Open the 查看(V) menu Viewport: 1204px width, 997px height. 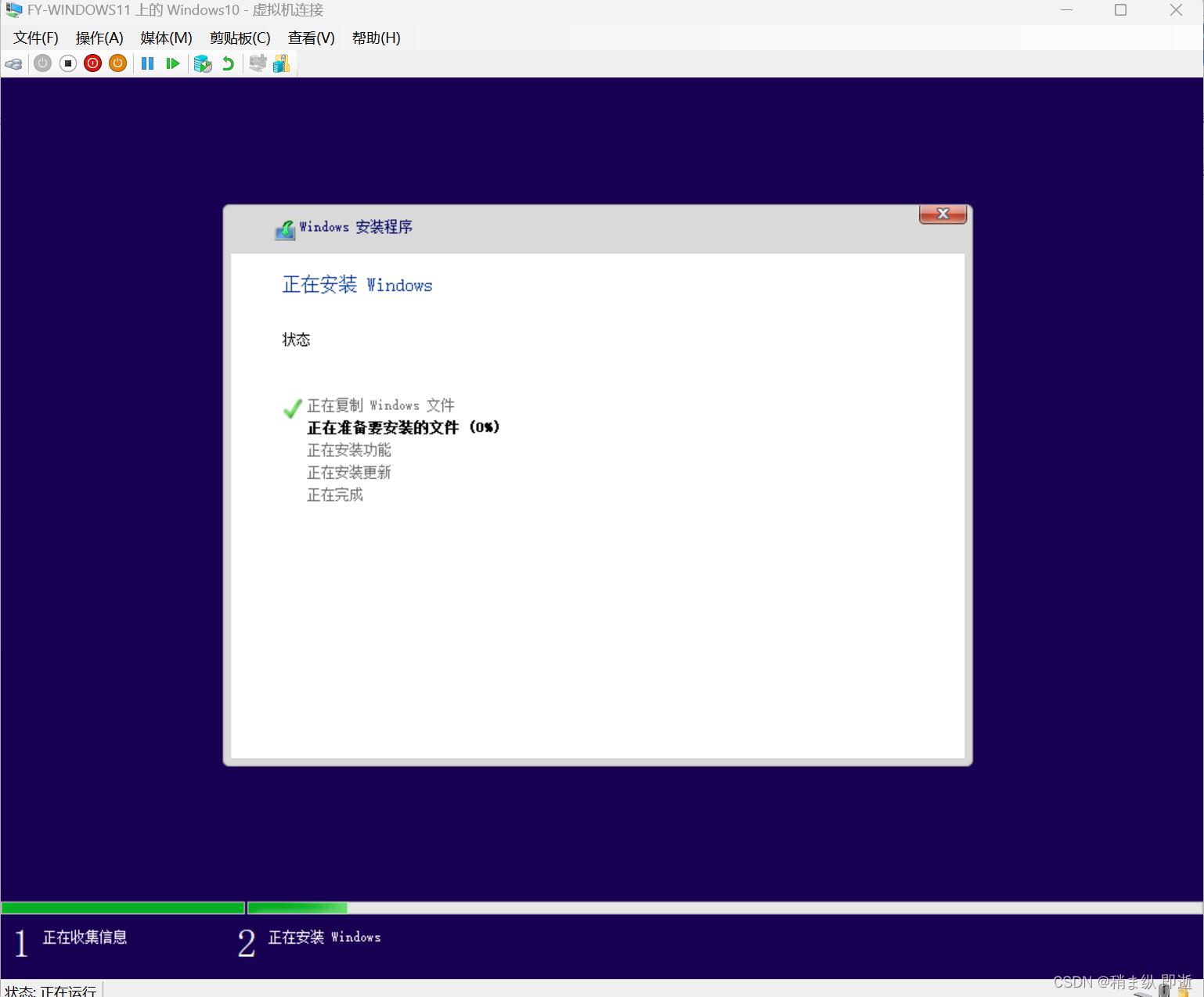point(311,37)
